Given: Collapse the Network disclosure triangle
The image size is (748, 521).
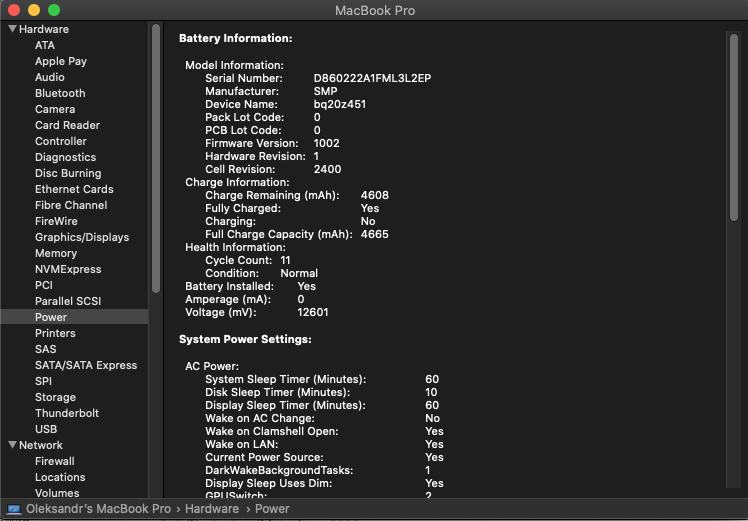Looking at the screenshot, I should click(12, 445).
